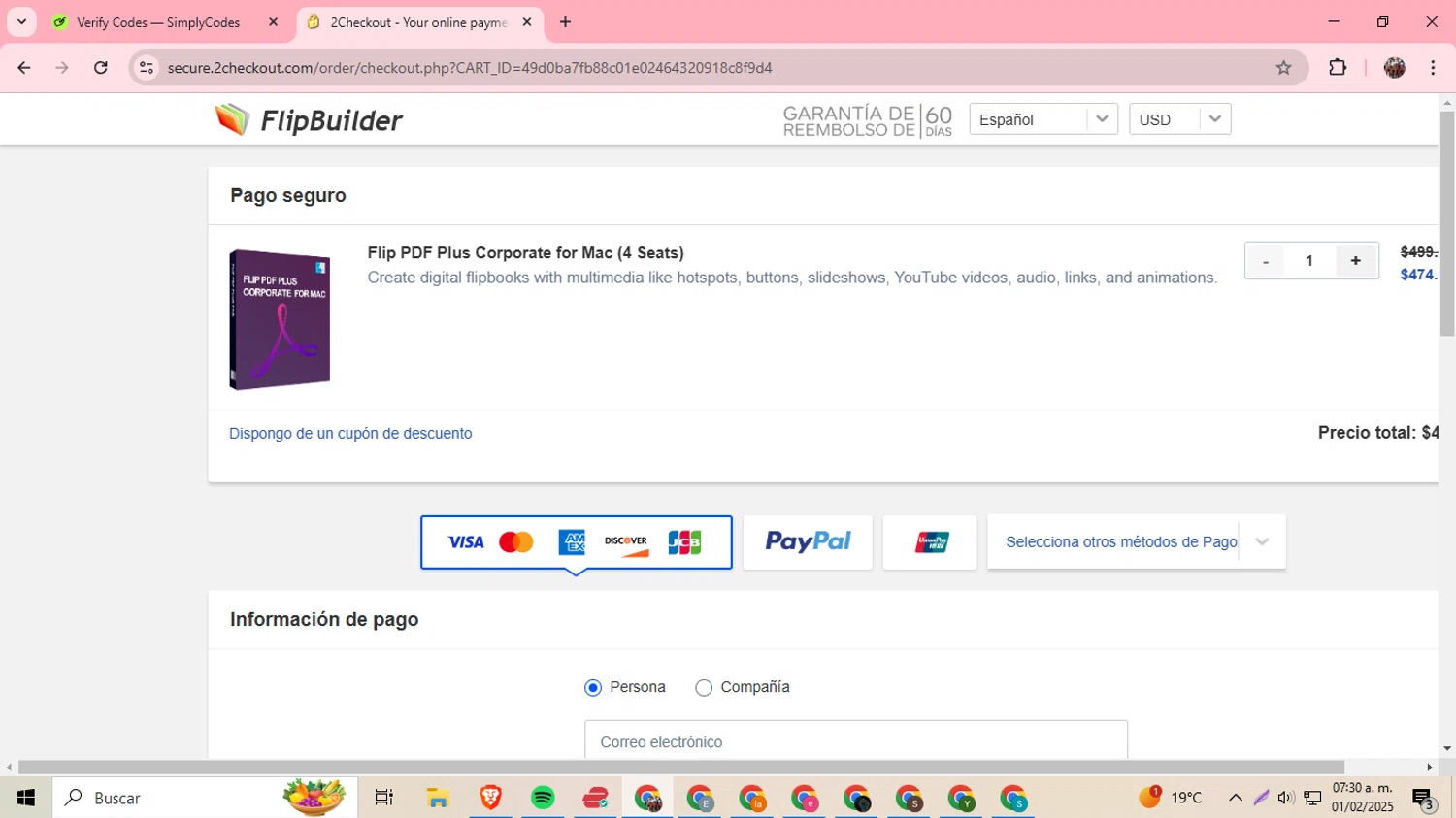This screenshot has width=1456, height=818.
Task: Close the 2Checkout tab
Action: (x=527, y=22)
